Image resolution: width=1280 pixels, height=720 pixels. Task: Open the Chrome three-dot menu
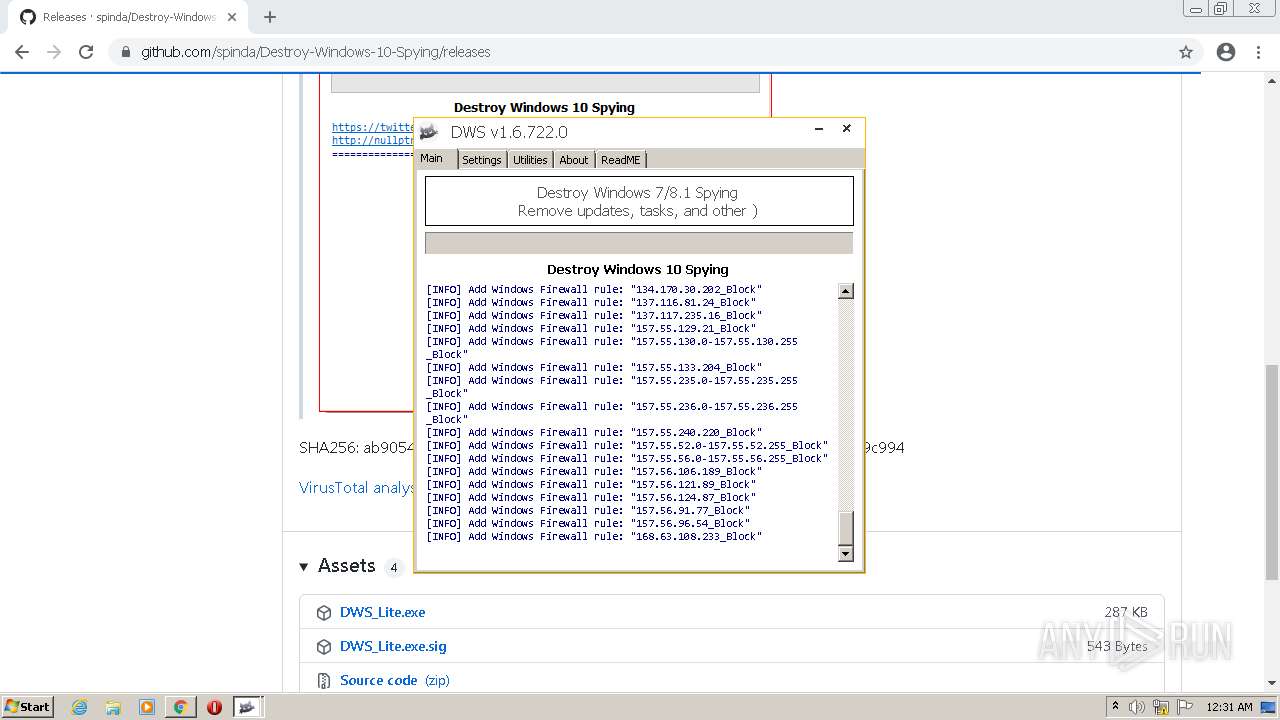1258,52
